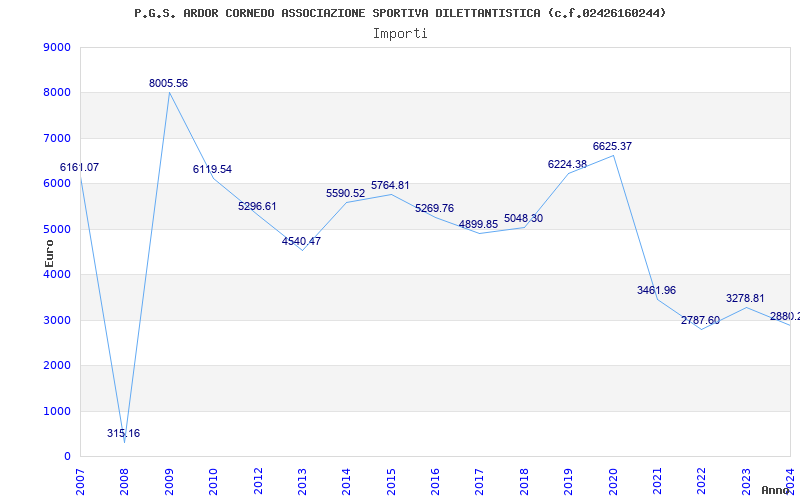Click x-axis year 2009
The image size is (800, 500).
[x=169, y=481]
